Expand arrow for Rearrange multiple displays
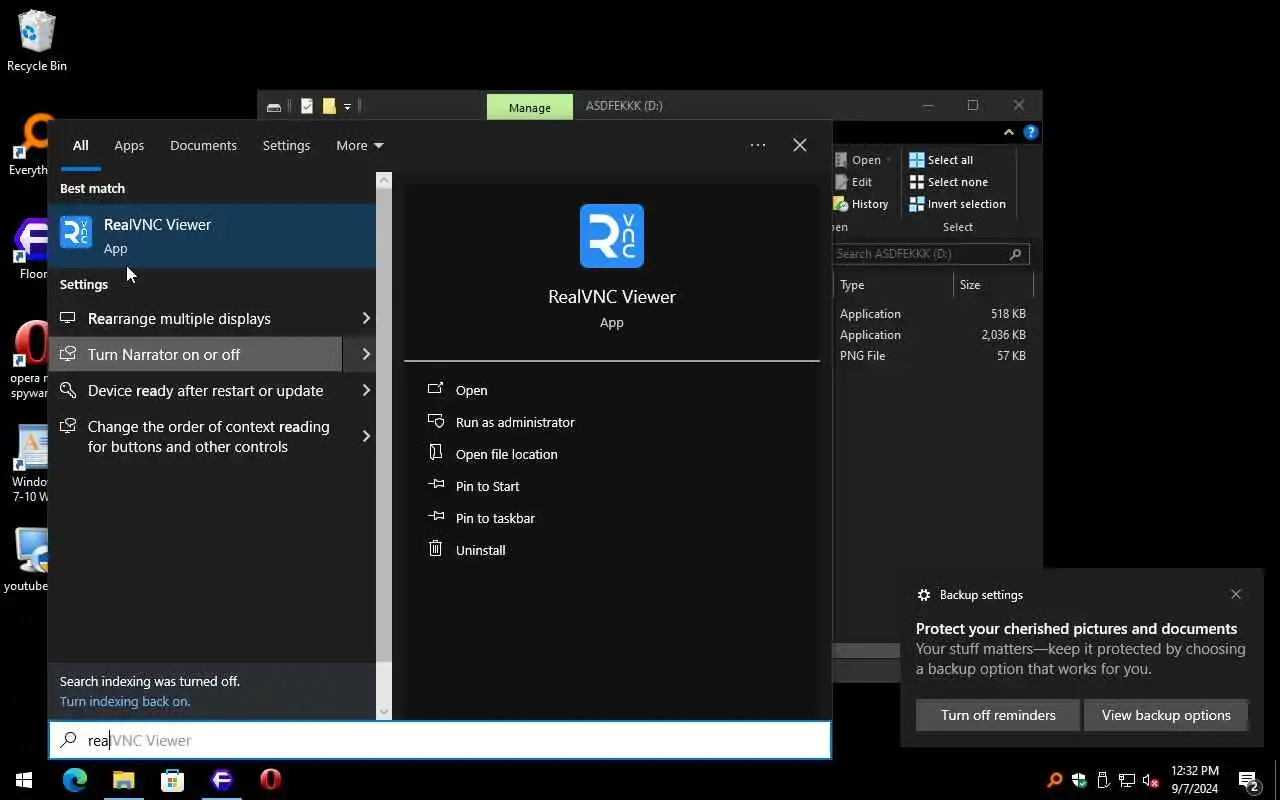Viewport: 1280px width, 800px height. click(x=366, y=318)
